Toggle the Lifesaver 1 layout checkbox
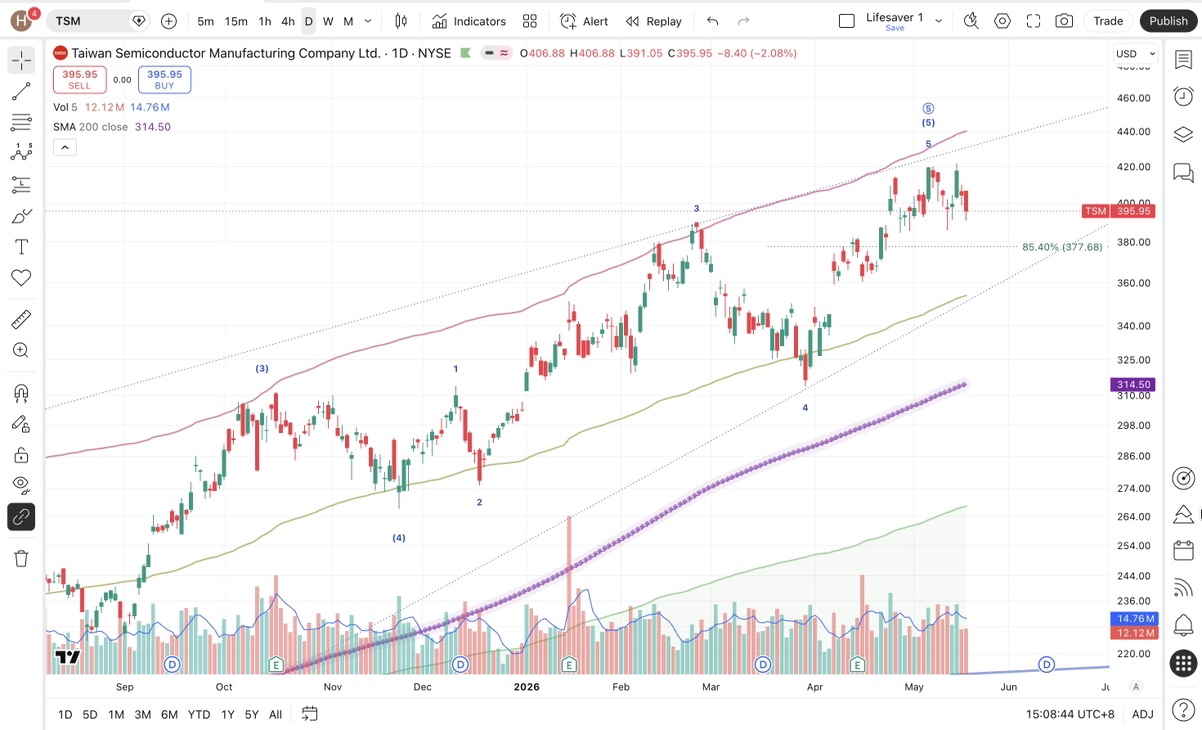The width and height of the screenshot is (1202, 730). pyautogui.click(x=847, y=21)
